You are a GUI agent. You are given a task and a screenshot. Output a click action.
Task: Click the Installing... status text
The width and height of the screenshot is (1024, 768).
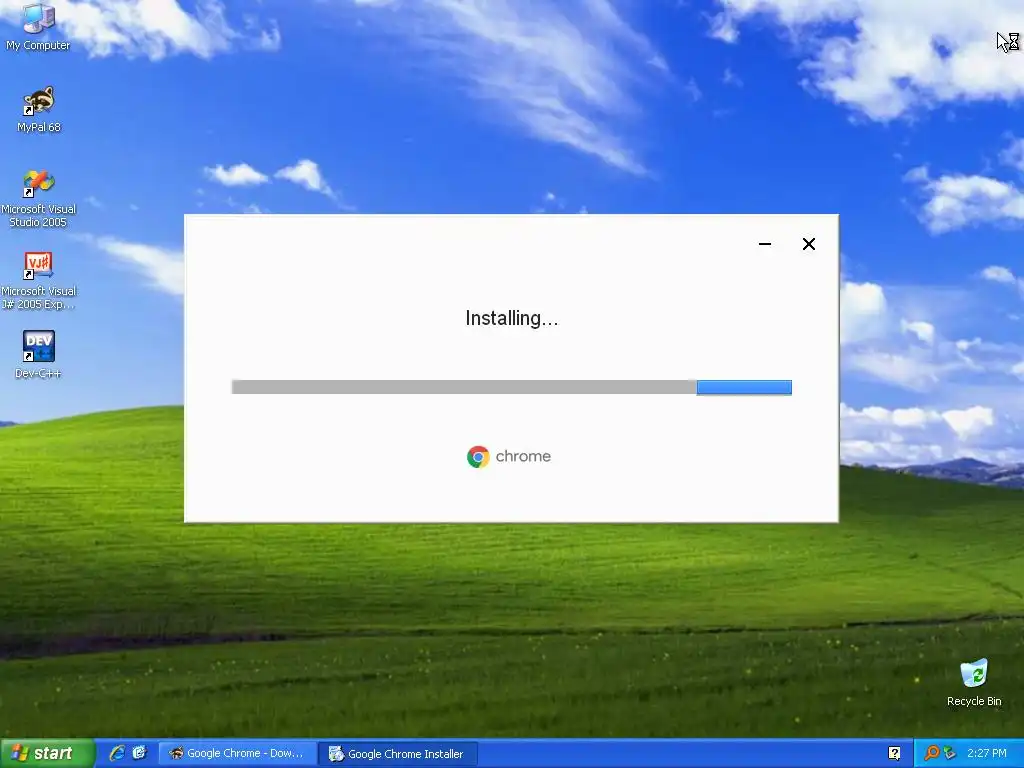tap(511, 318)
